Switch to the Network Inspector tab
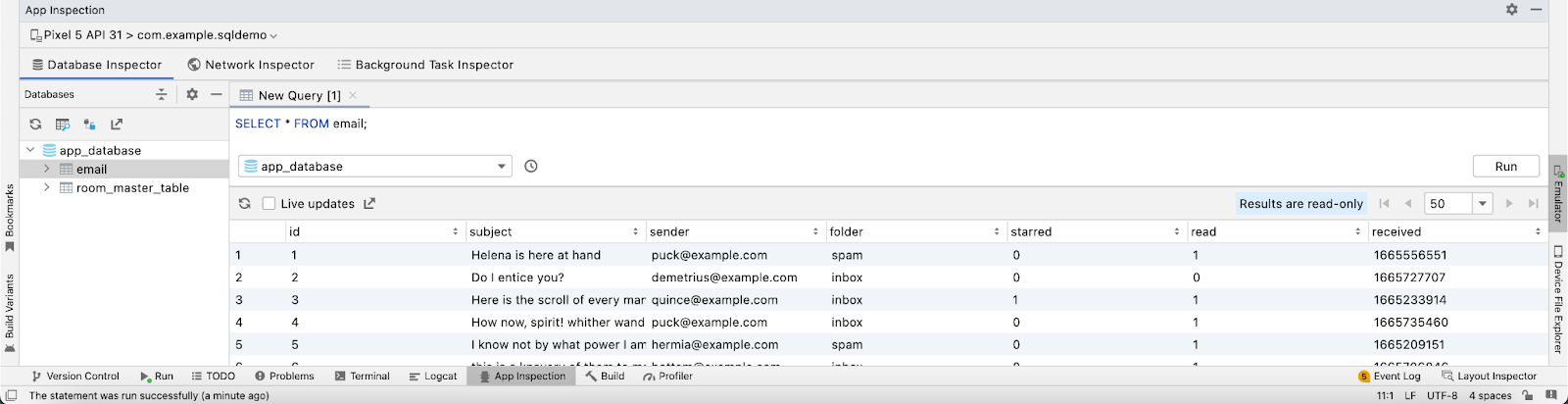1568x404 pixels. tap(251, 65)
